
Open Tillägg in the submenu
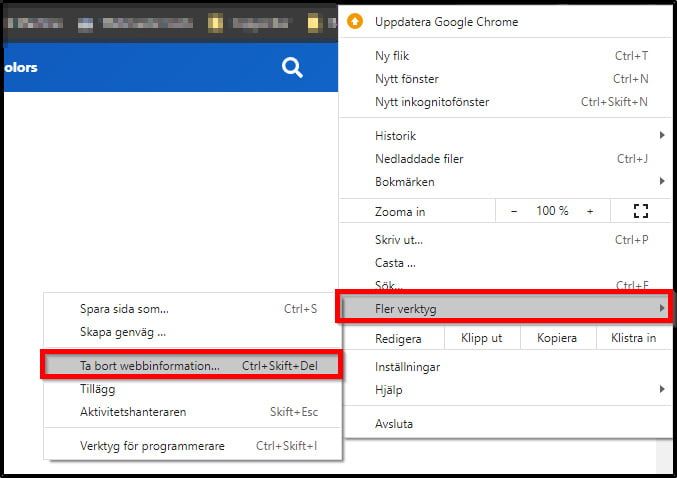pyautogui.click(x=193, y=389)
